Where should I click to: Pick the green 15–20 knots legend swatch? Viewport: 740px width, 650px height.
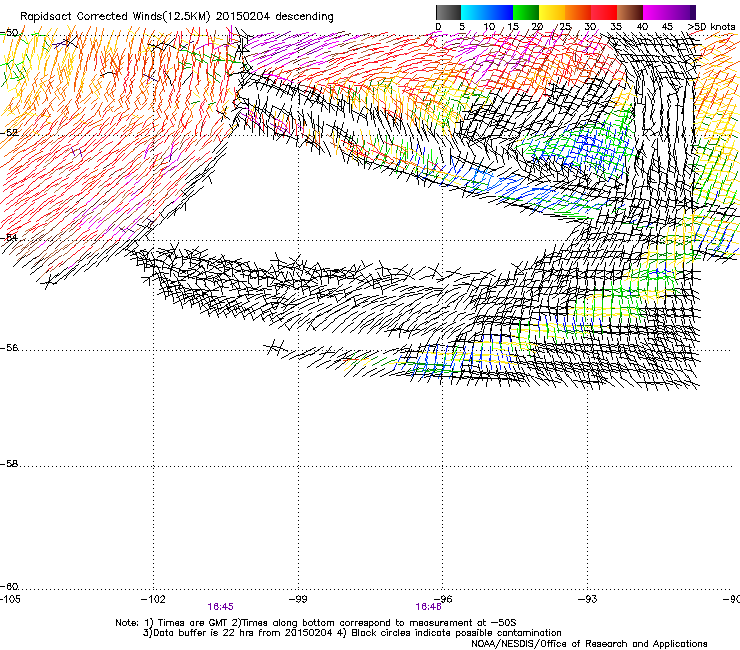(526, 12)
